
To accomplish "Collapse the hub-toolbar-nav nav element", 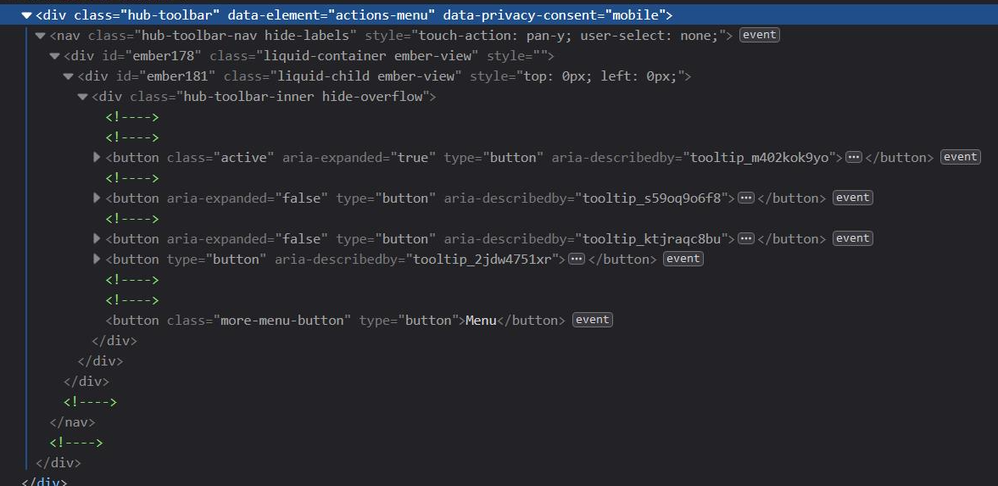I will point(41,35).
